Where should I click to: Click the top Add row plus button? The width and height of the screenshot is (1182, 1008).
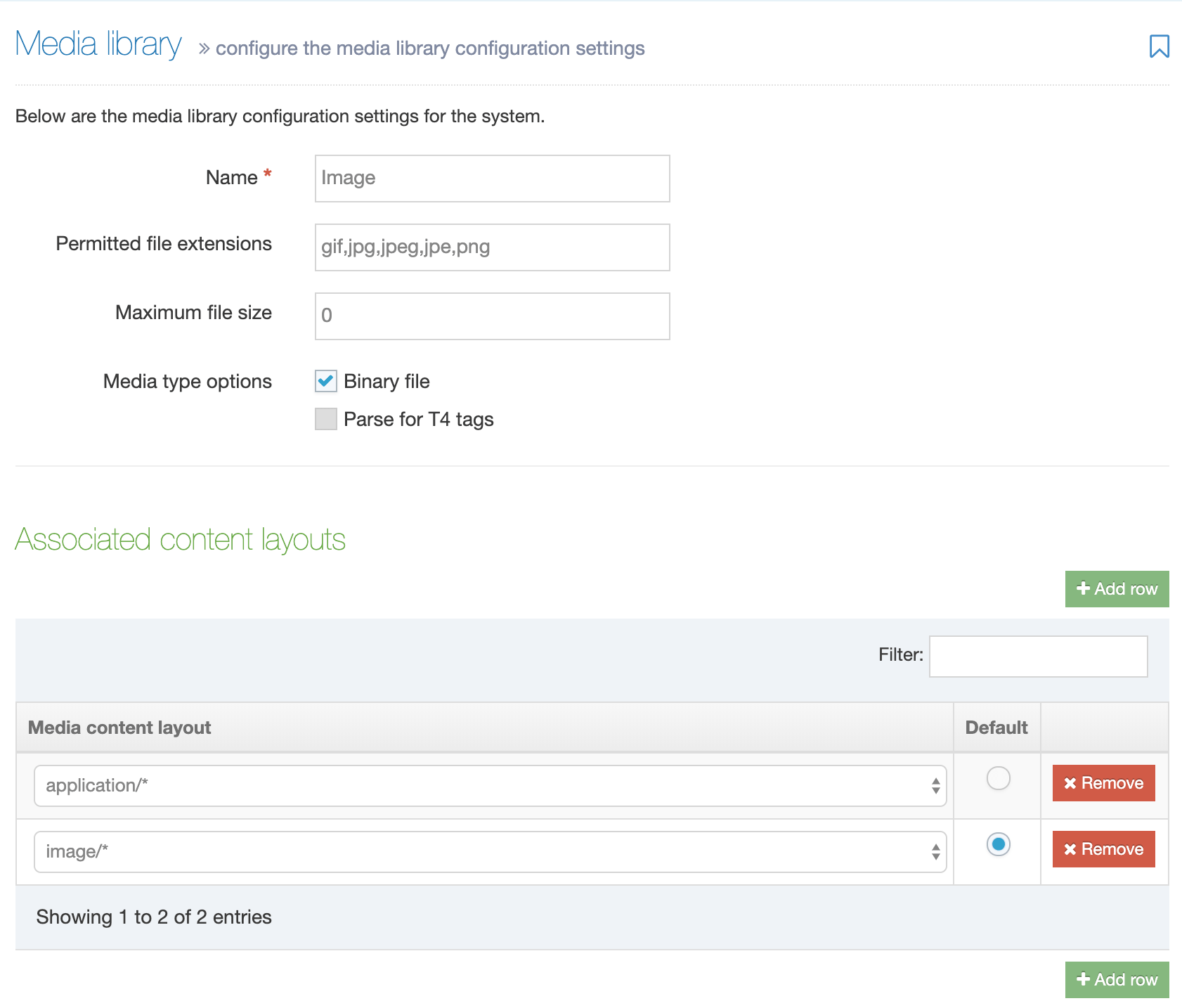1117,589
